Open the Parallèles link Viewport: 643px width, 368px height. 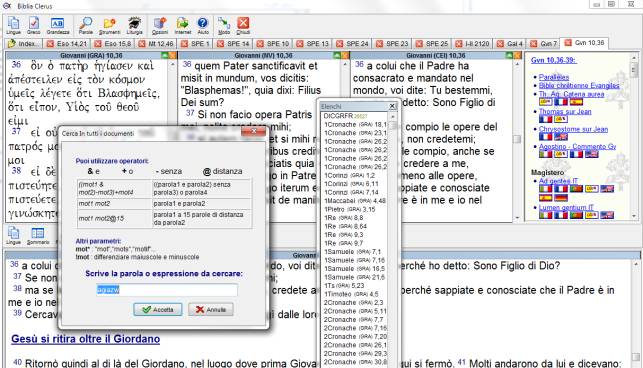click(554, 77)
